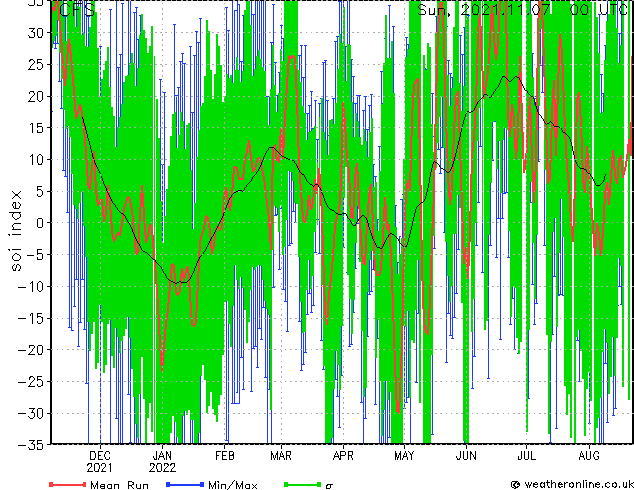Click the red Mean Run legend line

click(68, 484)
